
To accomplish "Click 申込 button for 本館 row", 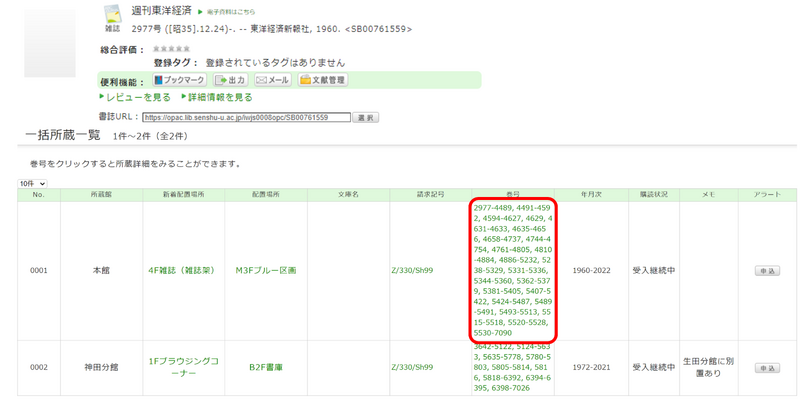I will [767, 270].
